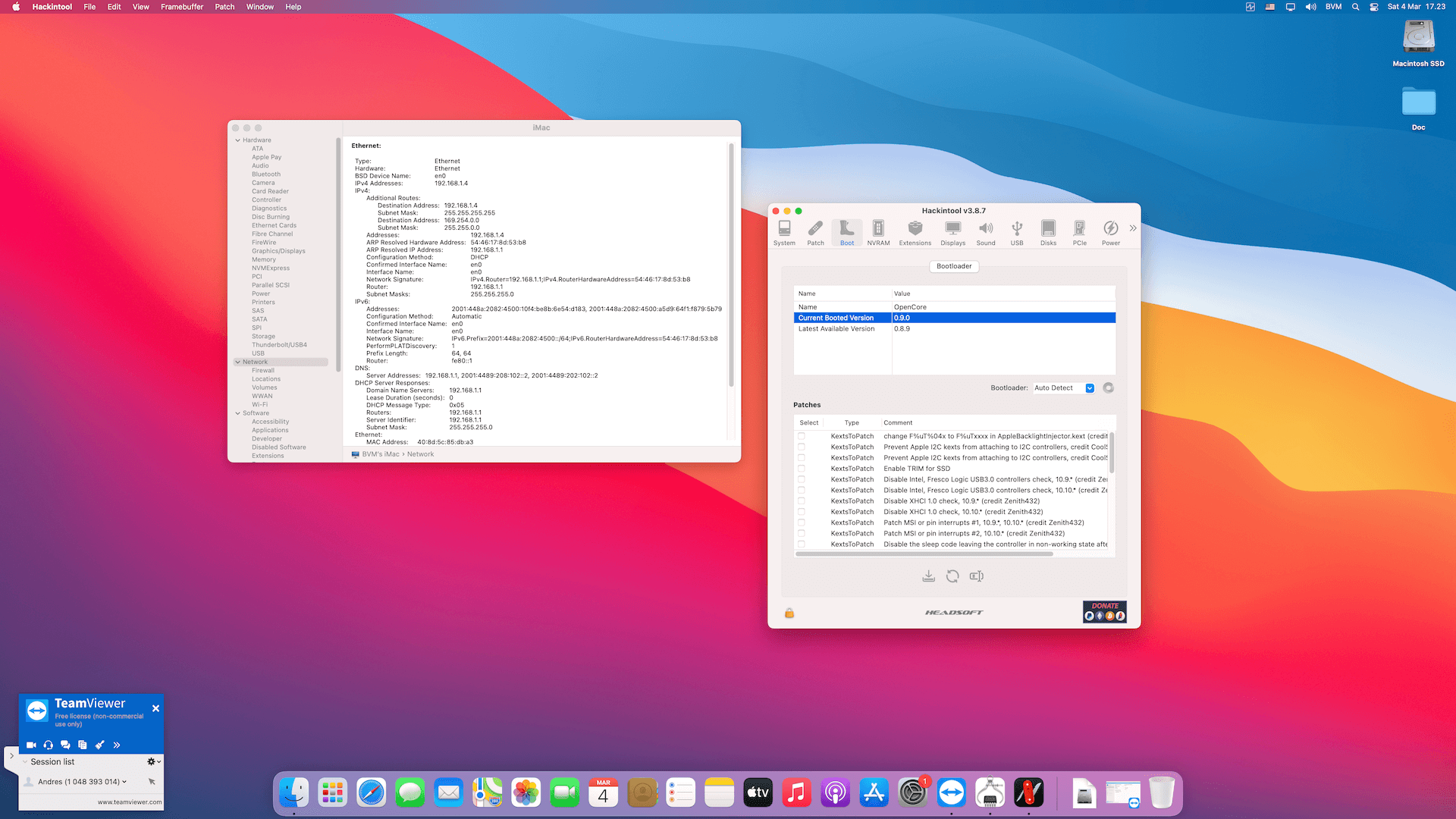Image resolution: width=1456 pixels, height=819 pixels.
Task: Open the Power section in Hackintool
Action: 1111,233
